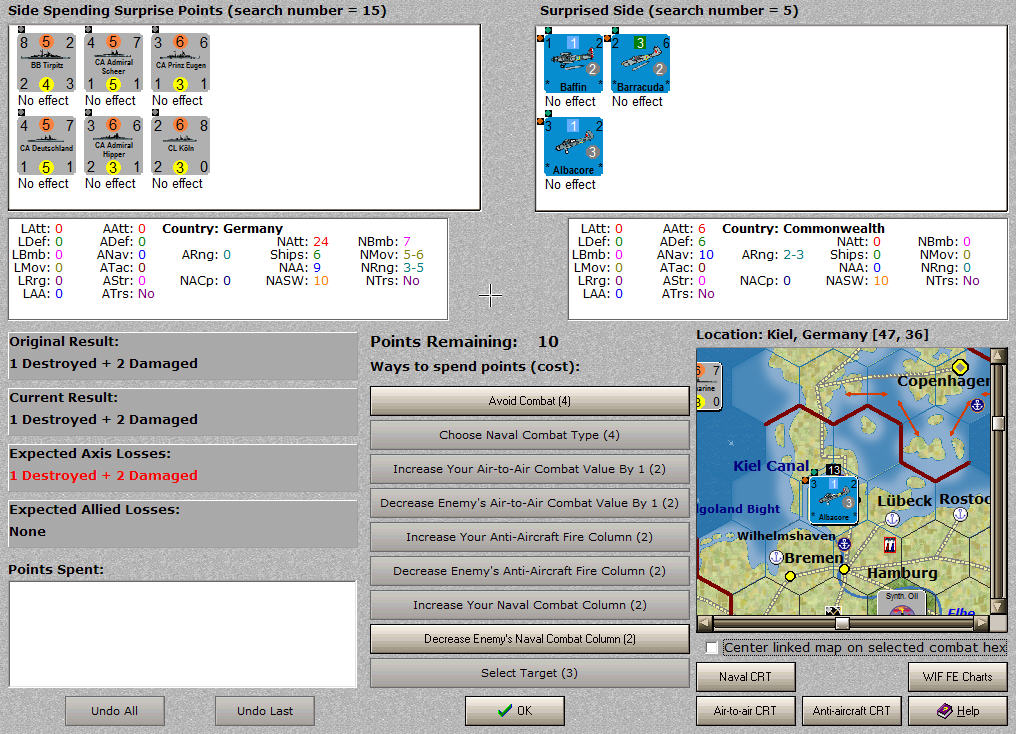Select the Albacore counter in surprised side
1016x734 pixels.
pos(573,146)
